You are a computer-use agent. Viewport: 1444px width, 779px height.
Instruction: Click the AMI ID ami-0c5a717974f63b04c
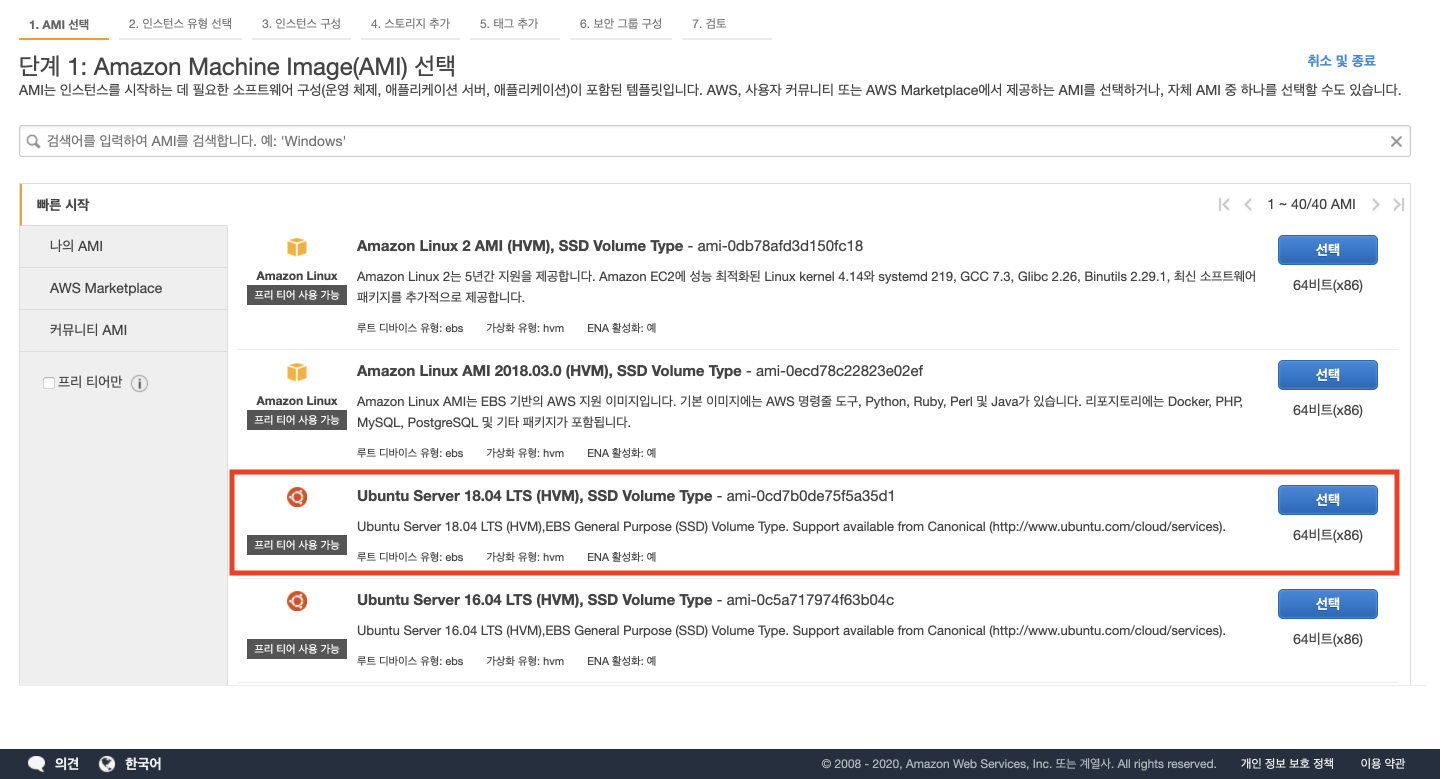click(810, 600)
